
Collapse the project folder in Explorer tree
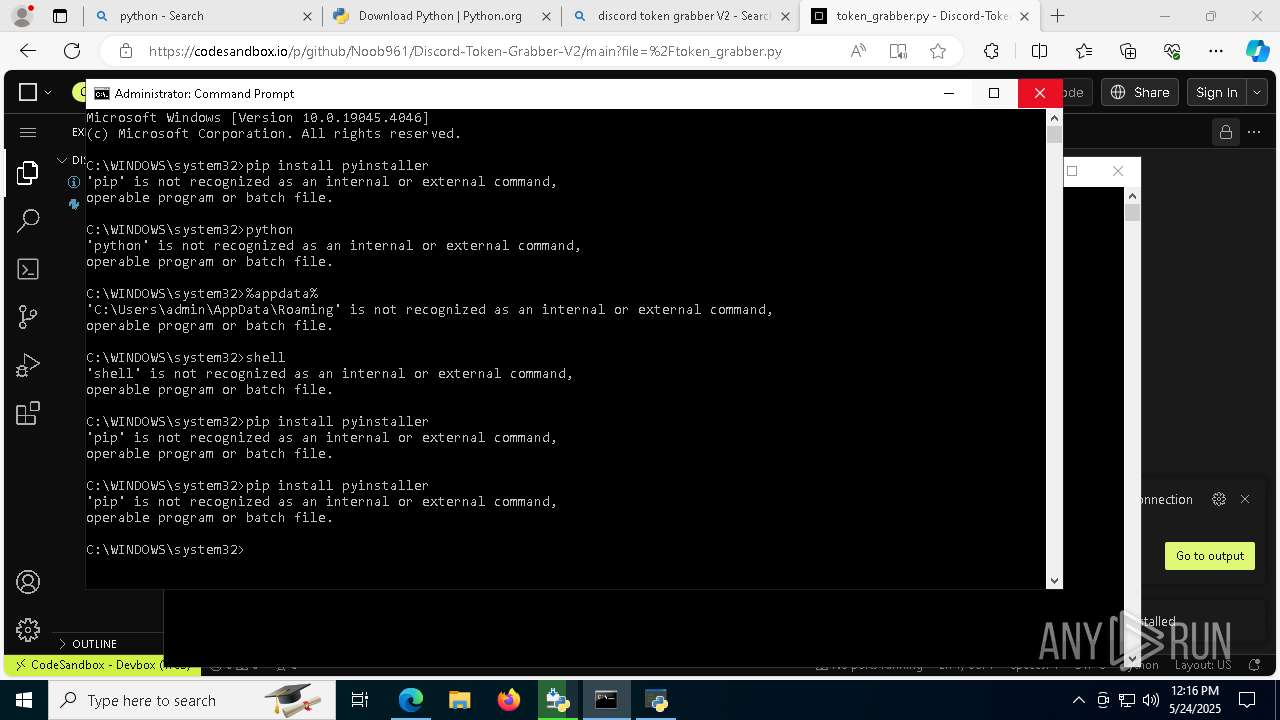[x=62, y=160]
